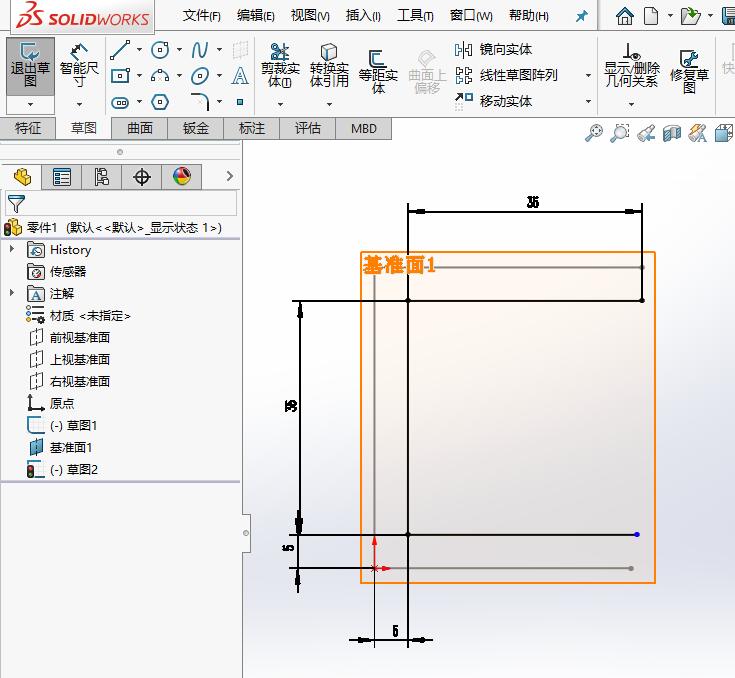
Task: Expand the 注解 tree node
Action: (12, 293)
